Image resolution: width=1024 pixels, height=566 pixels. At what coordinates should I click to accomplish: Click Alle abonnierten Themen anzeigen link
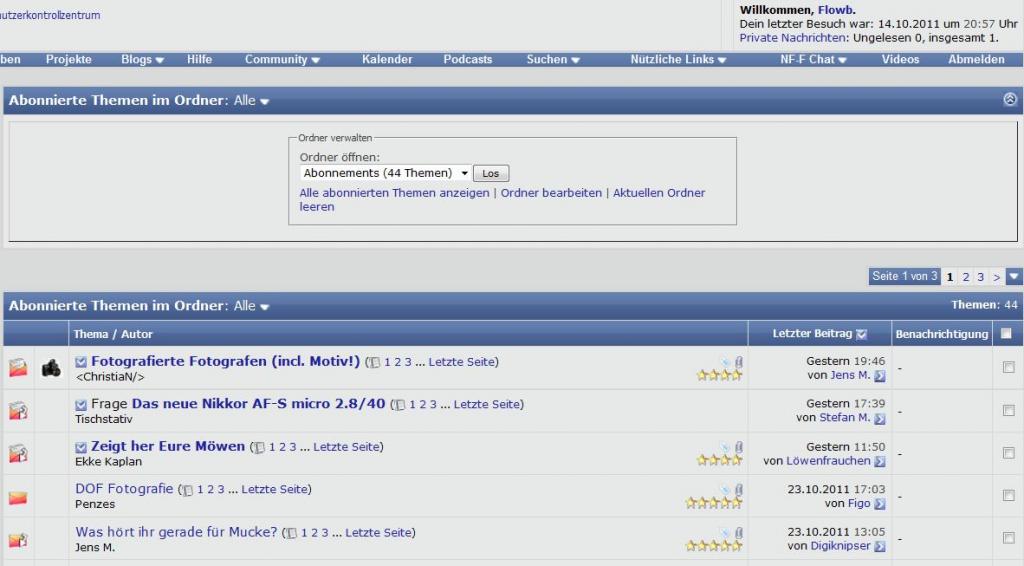click(x=394, y=193)
